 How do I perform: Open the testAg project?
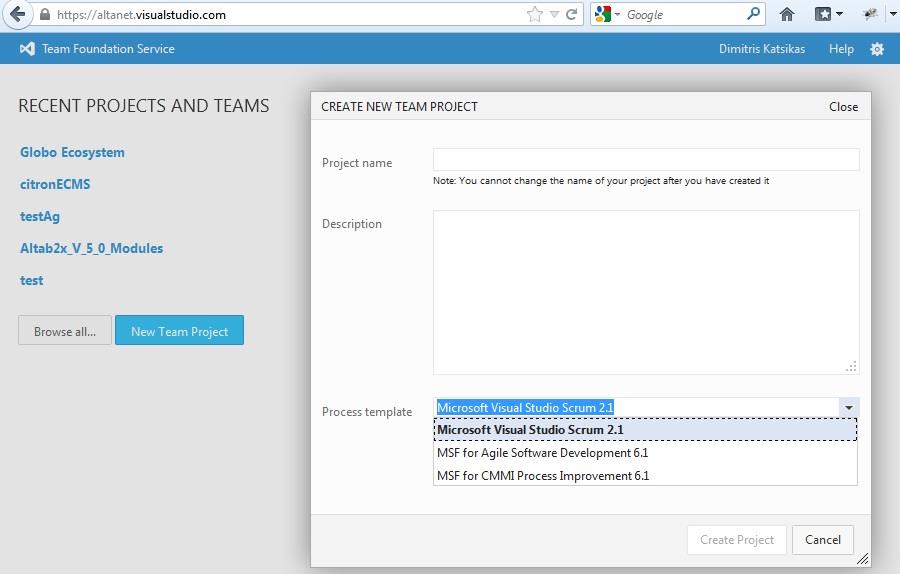(x=40, y=216)
